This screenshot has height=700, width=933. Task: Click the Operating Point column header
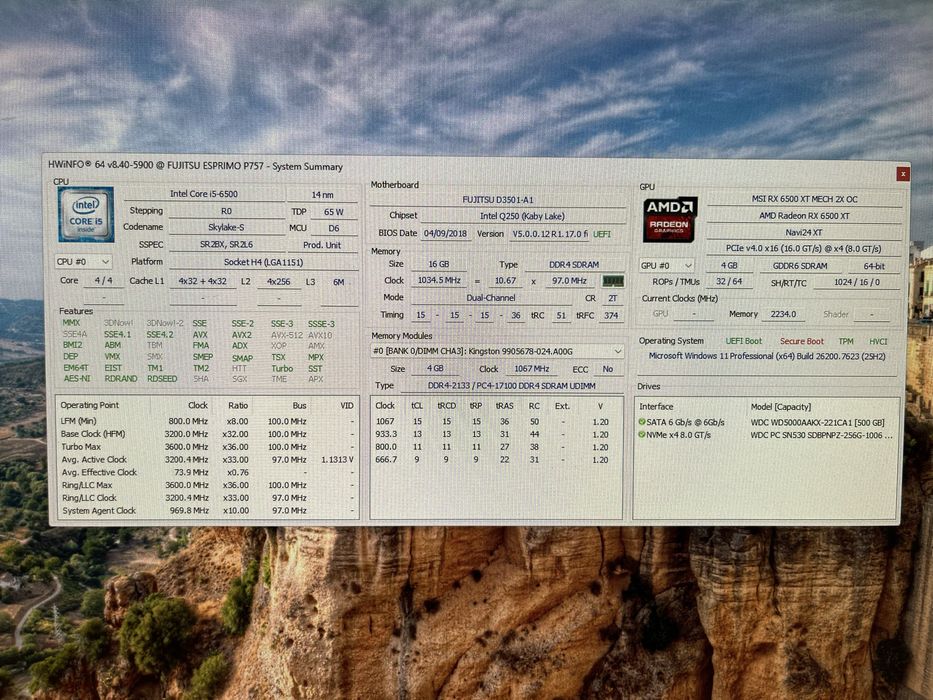tap(89, 405)
